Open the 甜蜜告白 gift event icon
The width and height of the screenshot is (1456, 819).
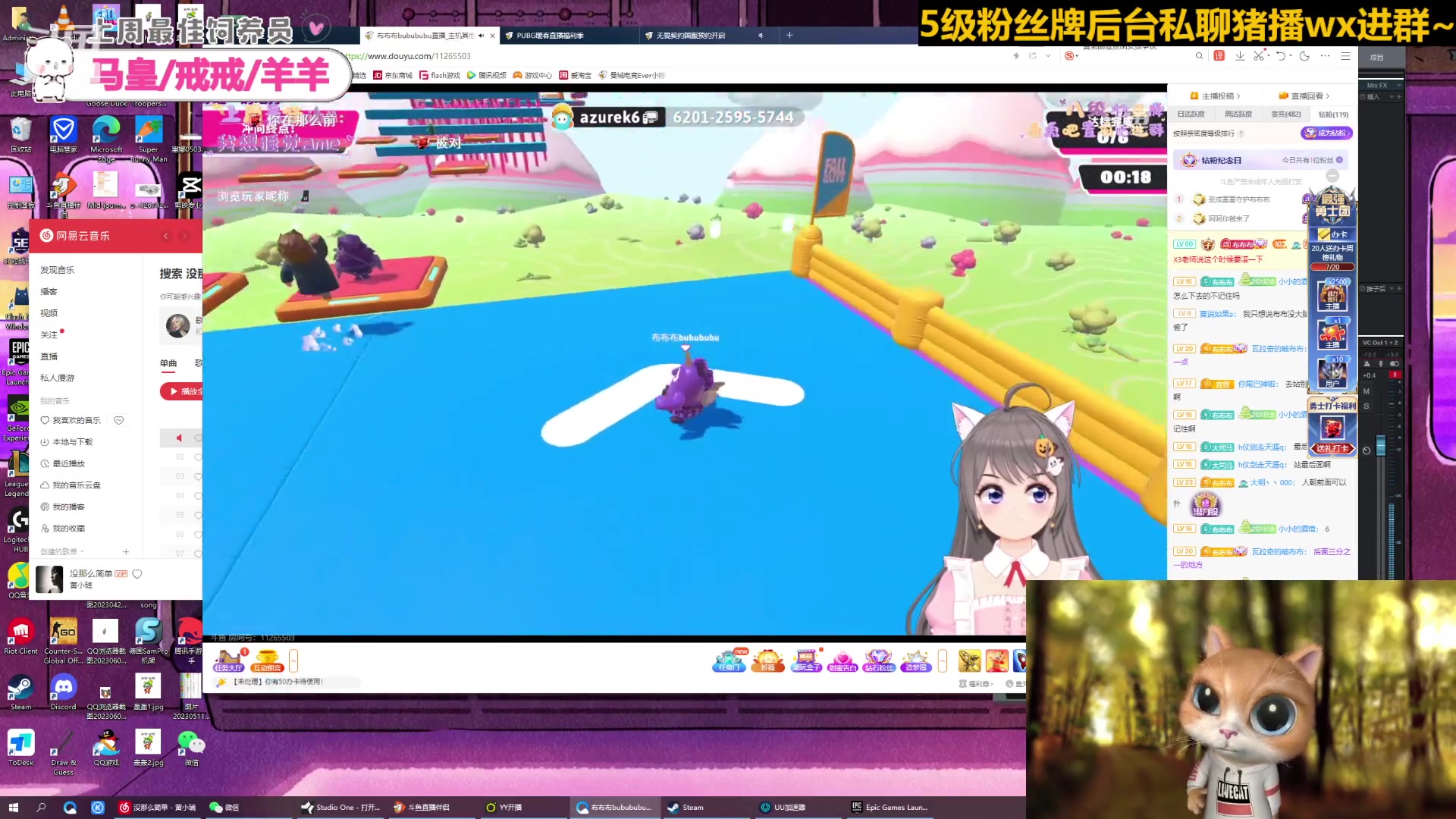tap(843, 662)
